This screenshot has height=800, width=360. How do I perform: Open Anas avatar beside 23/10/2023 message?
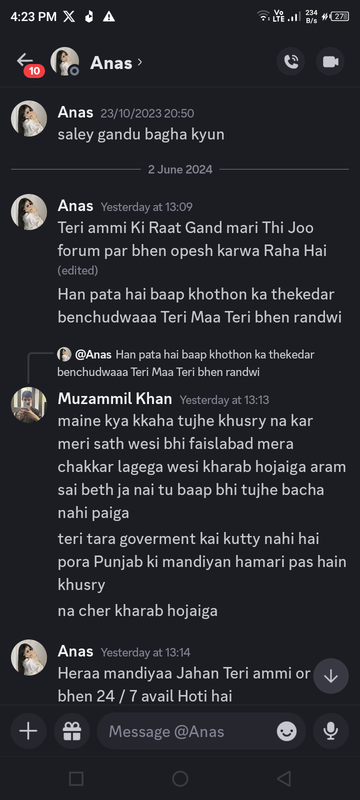point(29,118)
